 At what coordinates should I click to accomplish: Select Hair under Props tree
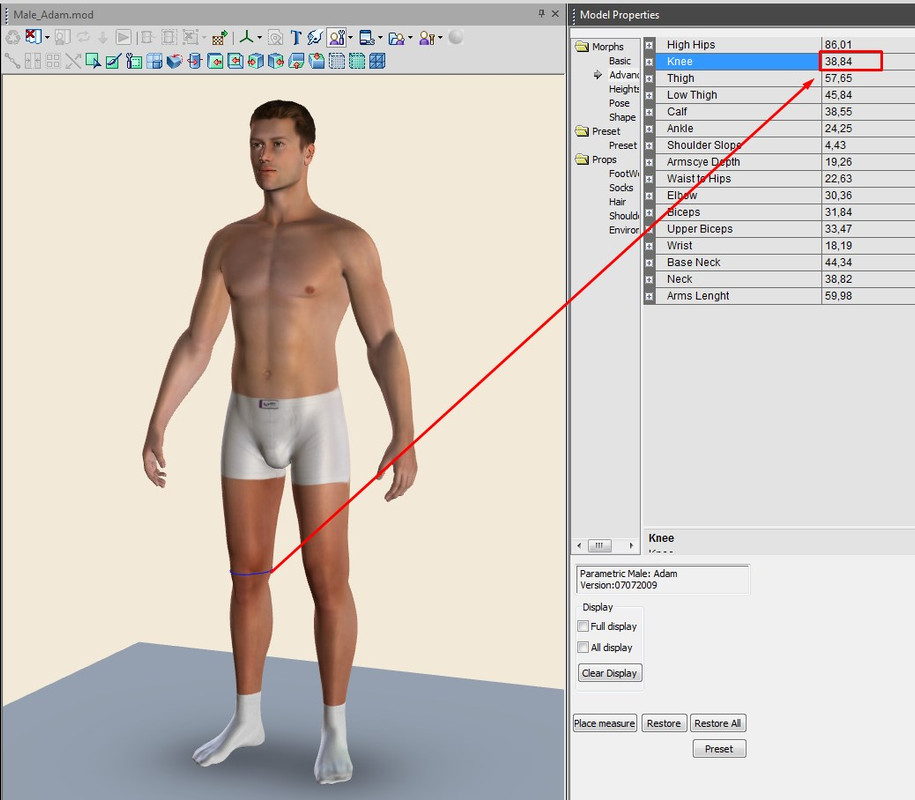point(617,201)
